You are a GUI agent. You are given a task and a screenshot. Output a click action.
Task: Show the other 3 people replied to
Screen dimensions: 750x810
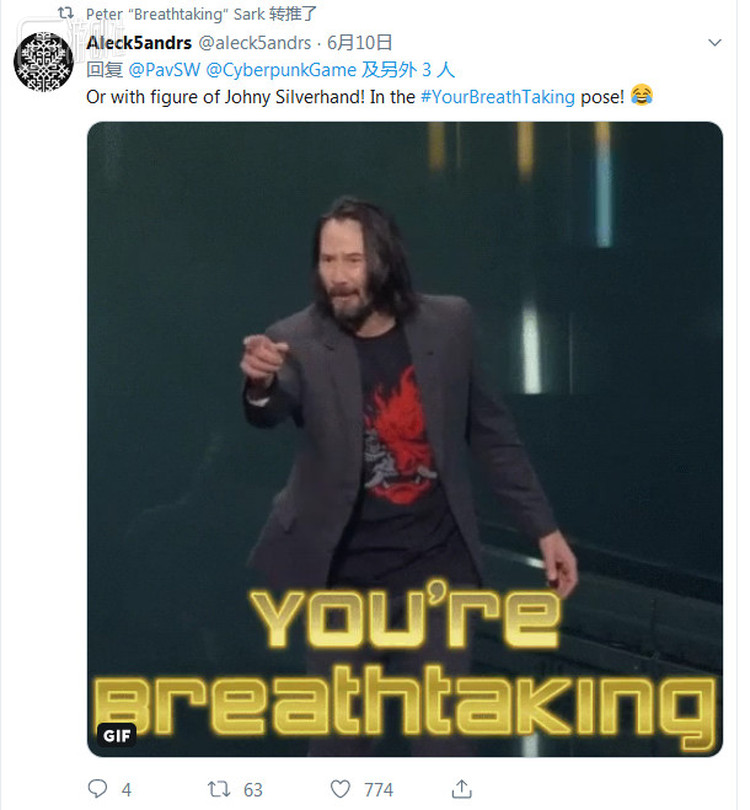[x=408, y=70]
